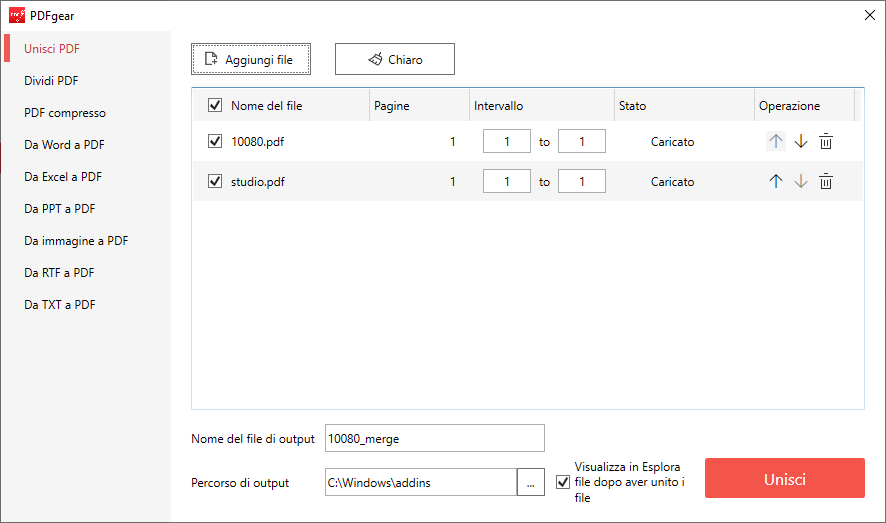
Task: Toggle the select-all 'Nome del file' checkbox
Action: pos(215,105)
